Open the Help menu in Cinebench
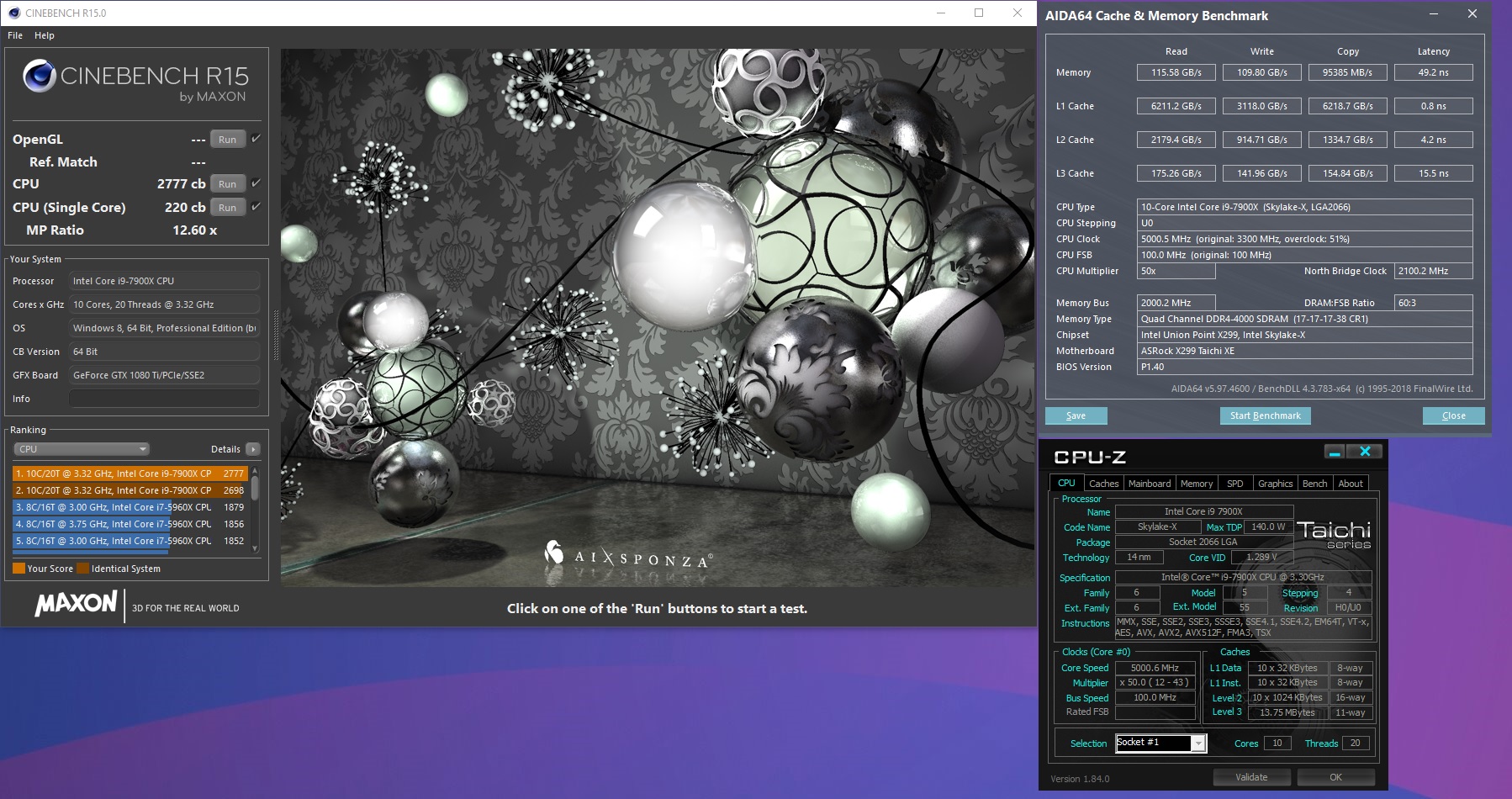This screenshot has width=1512, height=799. click(45, 35)
